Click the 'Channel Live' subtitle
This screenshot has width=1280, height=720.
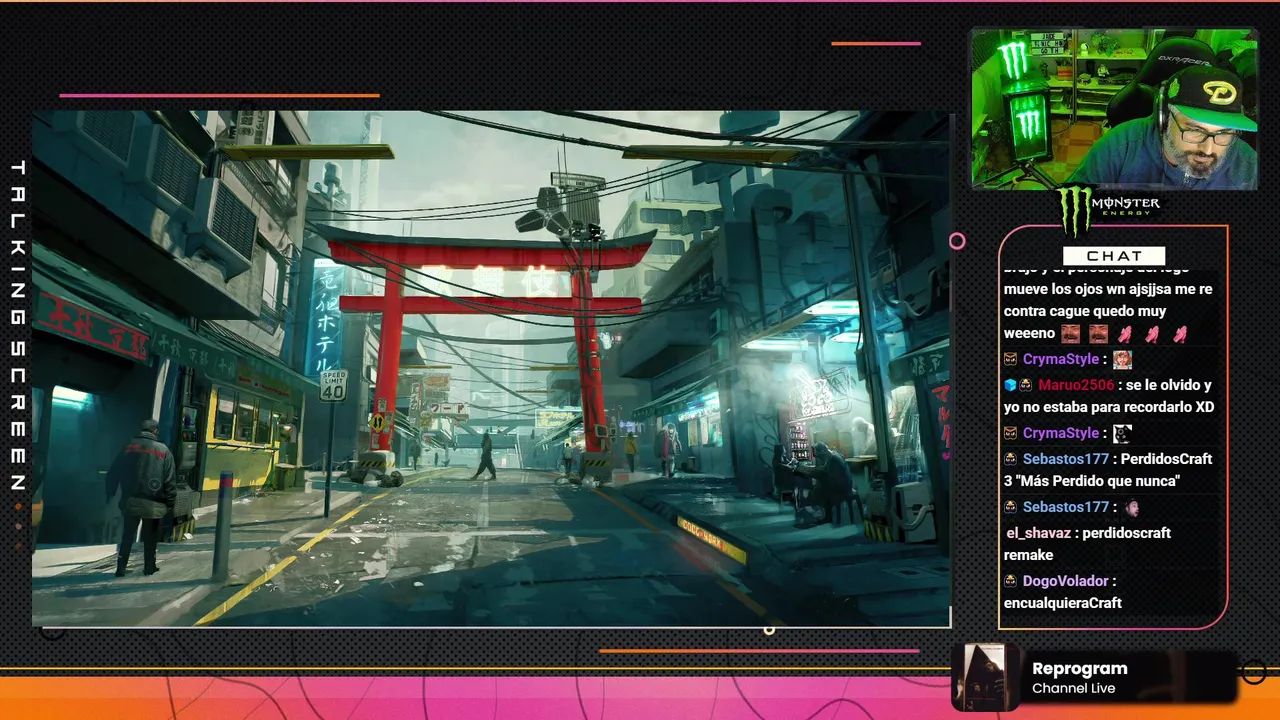click(x=1073, y=689)
